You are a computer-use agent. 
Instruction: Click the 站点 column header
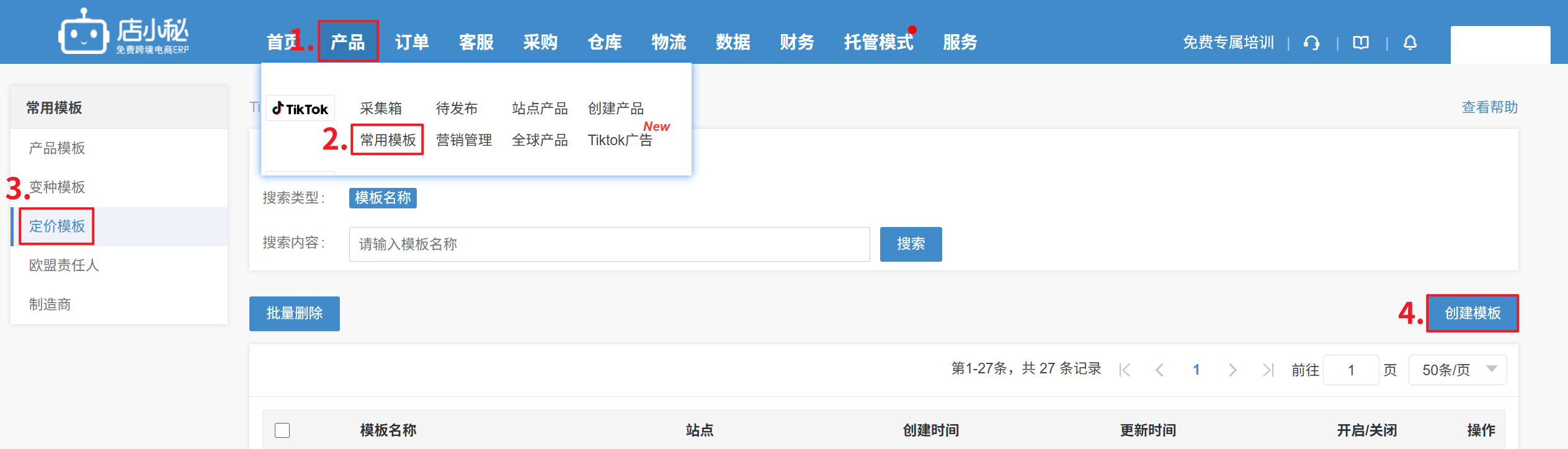[700, 430]
